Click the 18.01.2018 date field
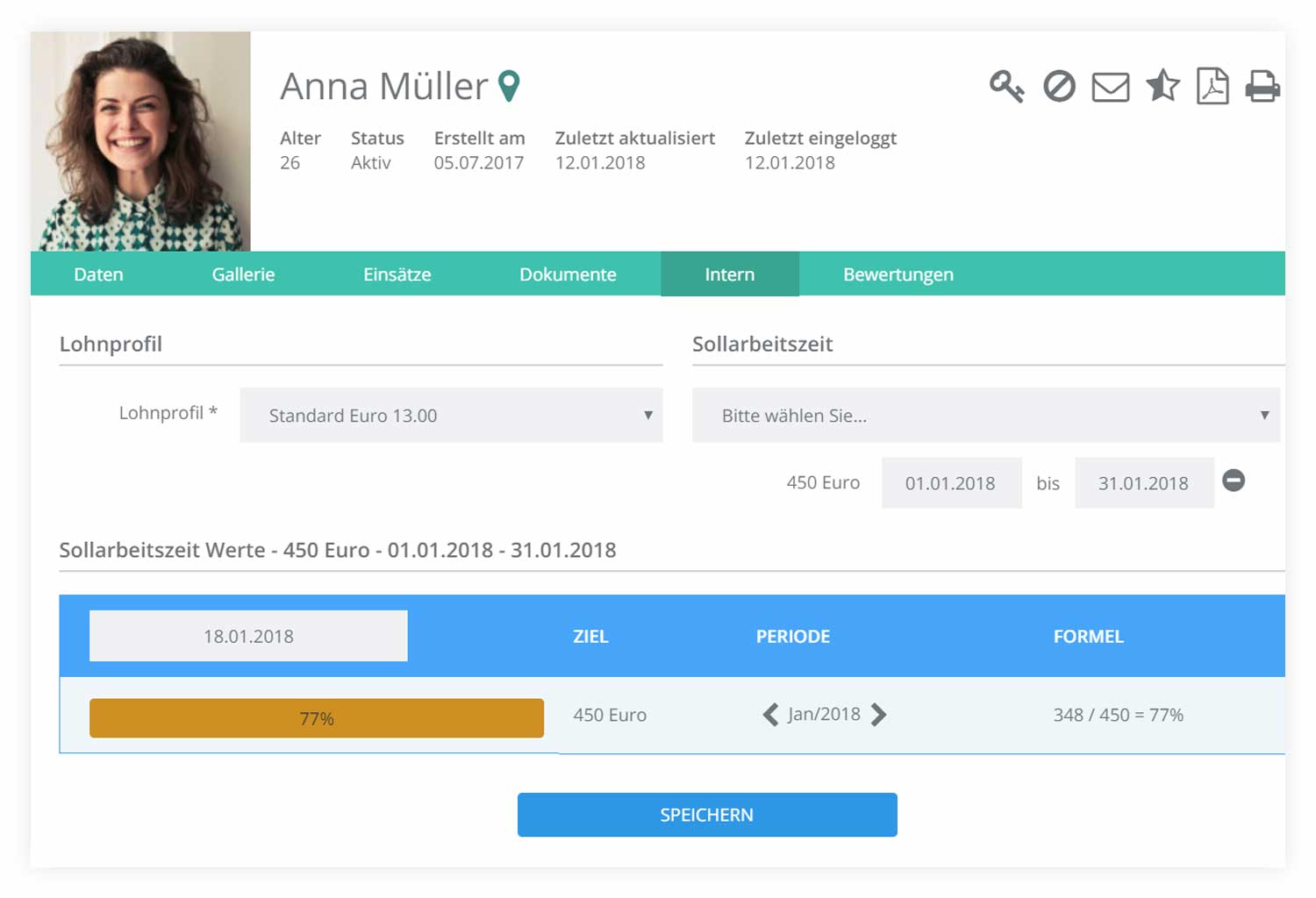This screenshot has width=1316, height=898. 248,637
